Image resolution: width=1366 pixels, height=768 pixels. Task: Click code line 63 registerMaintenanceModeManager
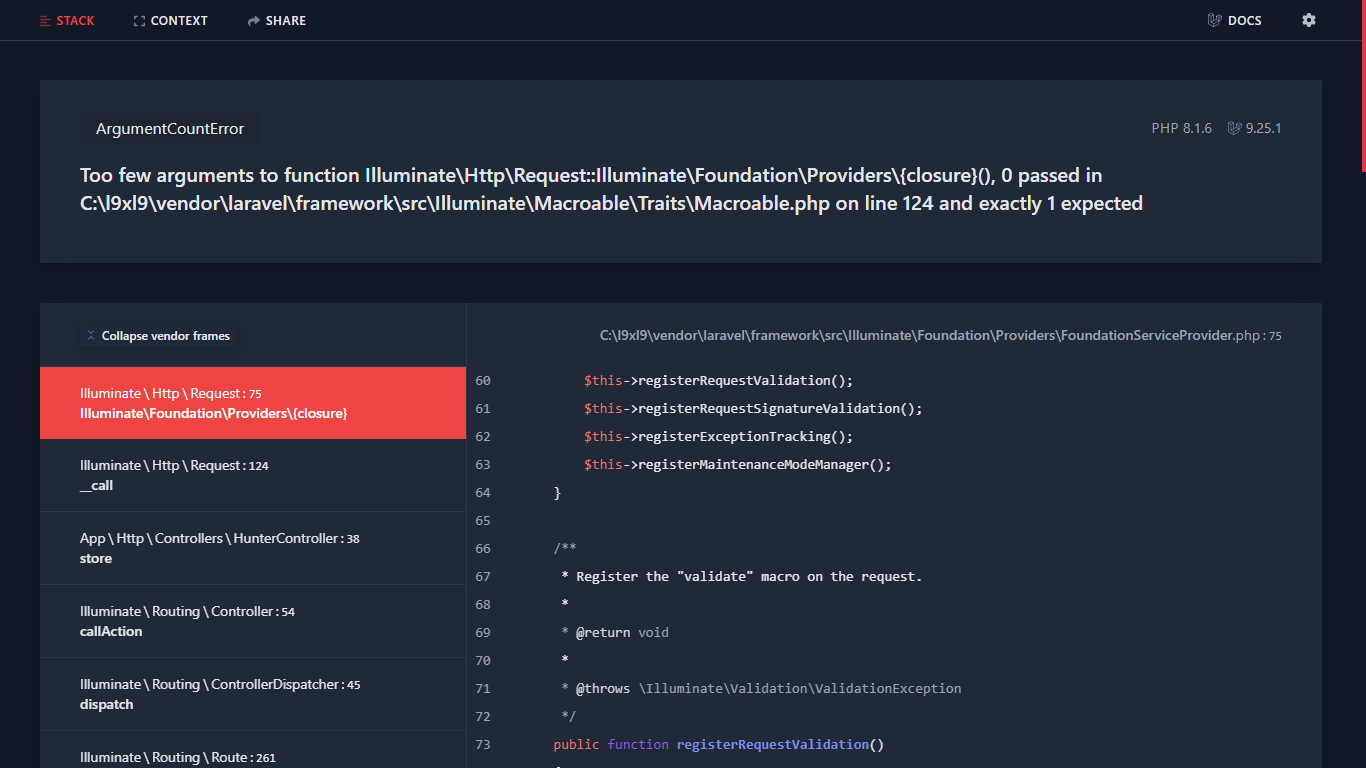click(737, 464)
